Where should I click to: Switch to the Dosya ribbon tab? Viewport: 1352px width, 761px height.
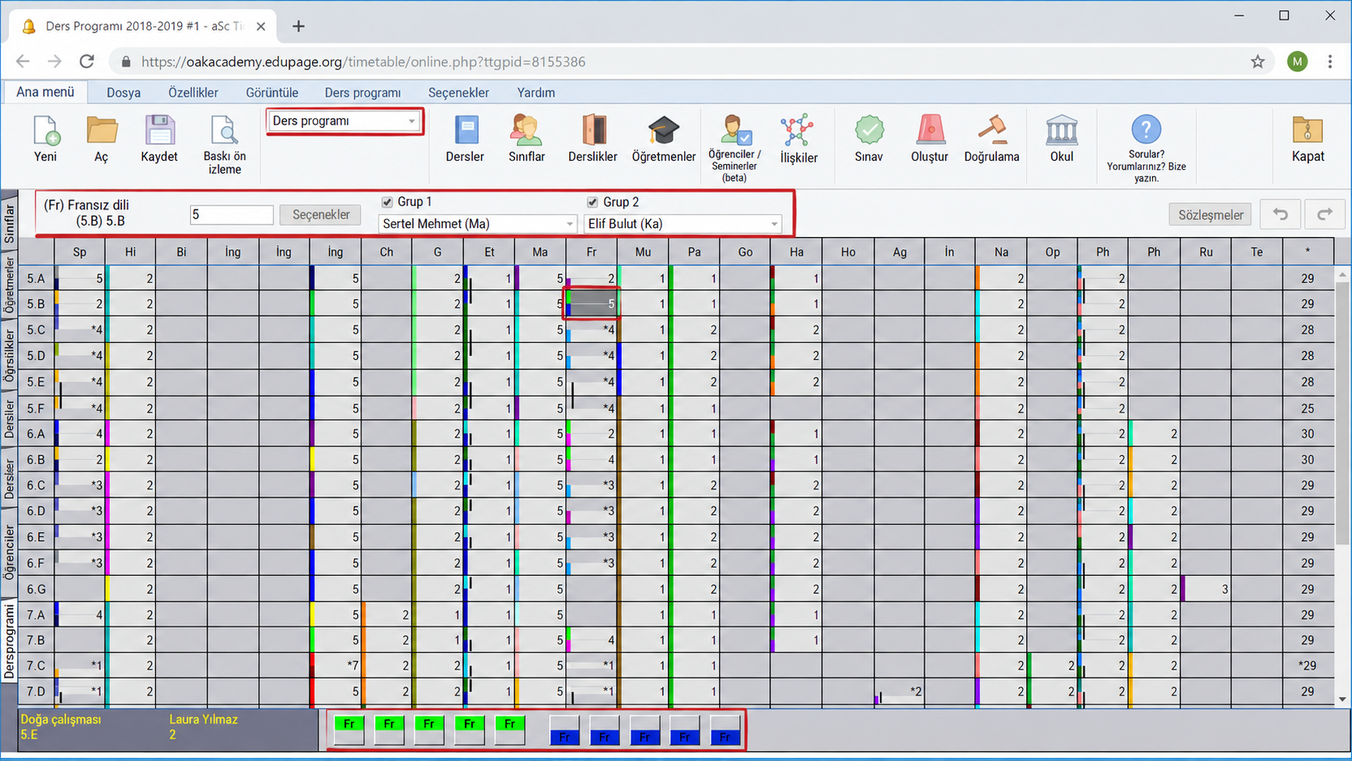pos(124,92)
